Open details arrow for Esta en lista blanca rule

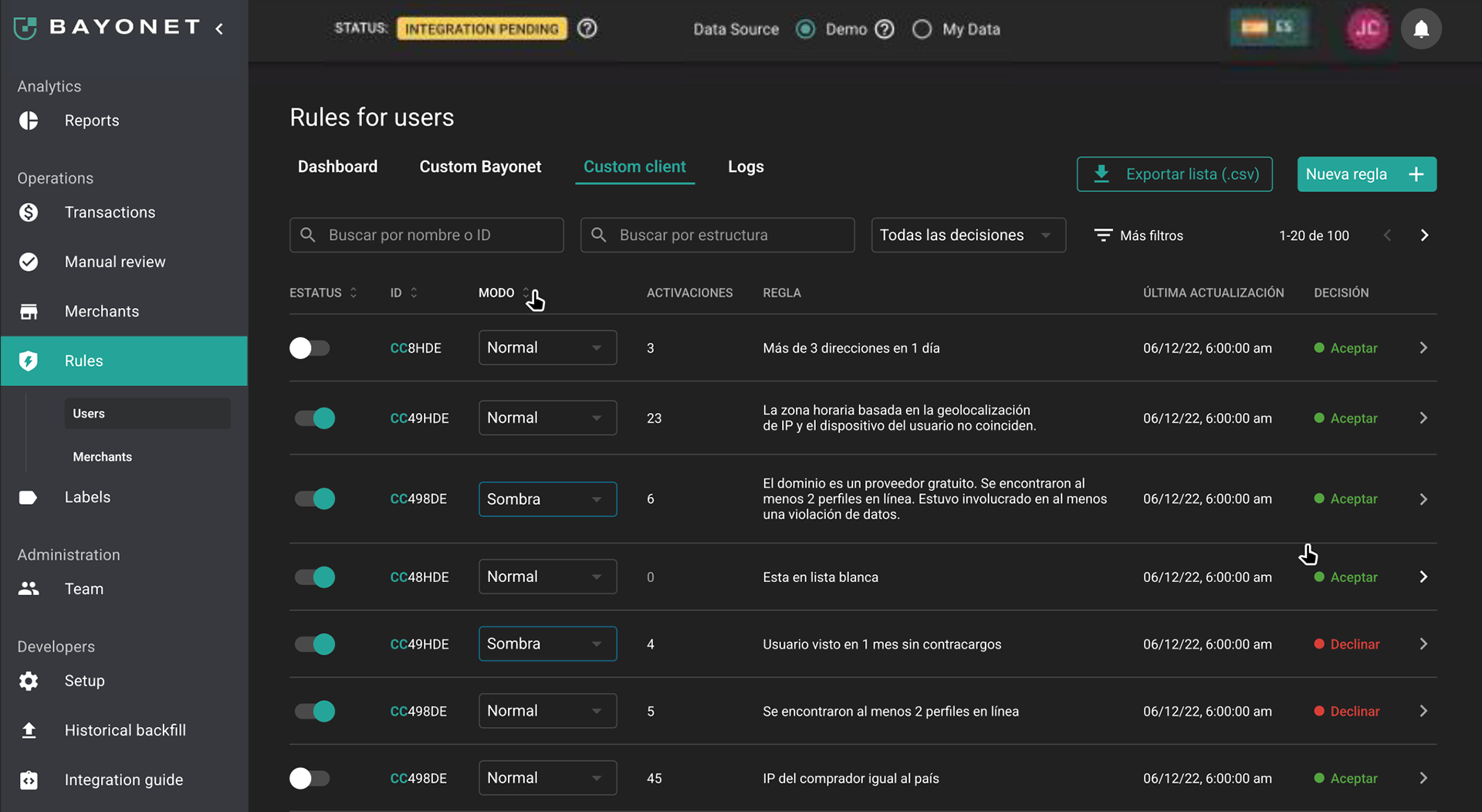(x=1423, y=577)
